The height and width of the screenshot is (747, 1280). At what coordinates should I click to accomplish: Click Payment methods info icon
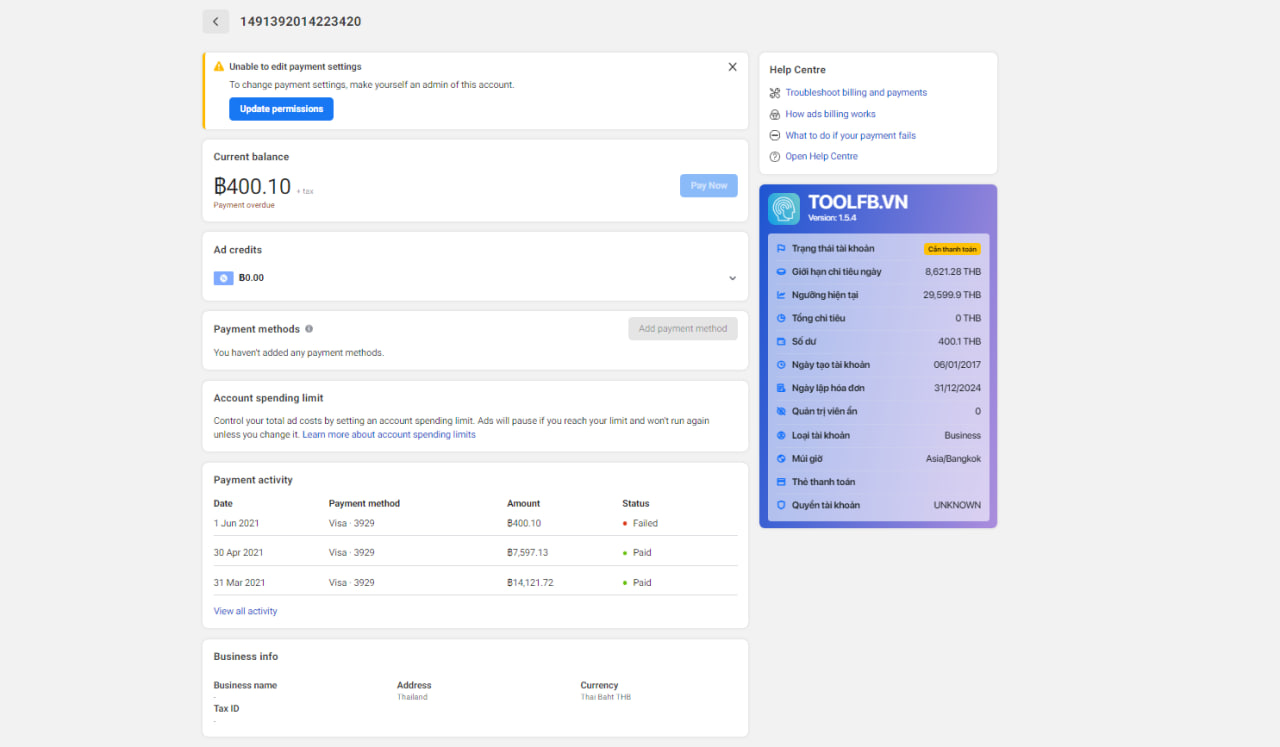(x=309, y=329)
